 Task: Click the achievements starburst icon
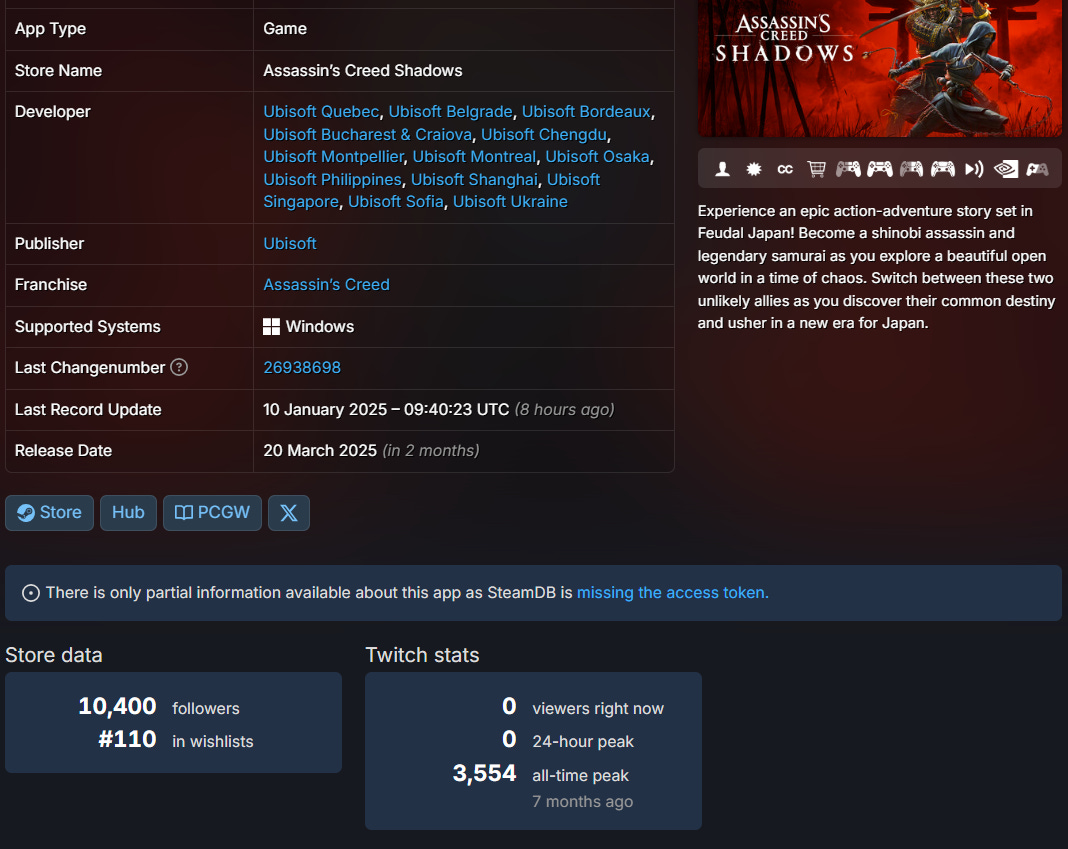(753, 169)
